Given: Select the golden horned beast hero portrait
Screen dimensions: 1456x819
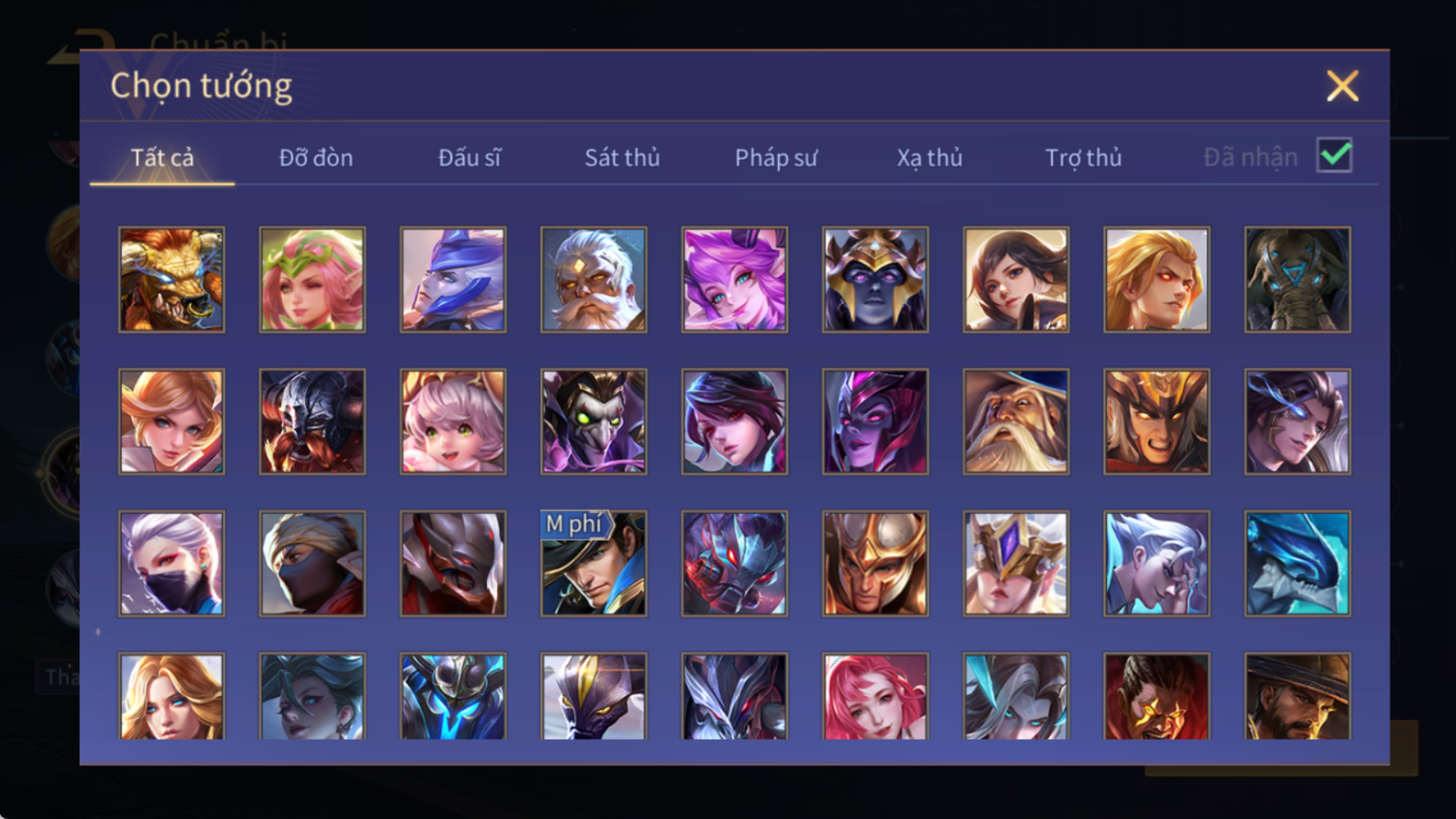Looking at the screenshot, I should tap(171, 279).
